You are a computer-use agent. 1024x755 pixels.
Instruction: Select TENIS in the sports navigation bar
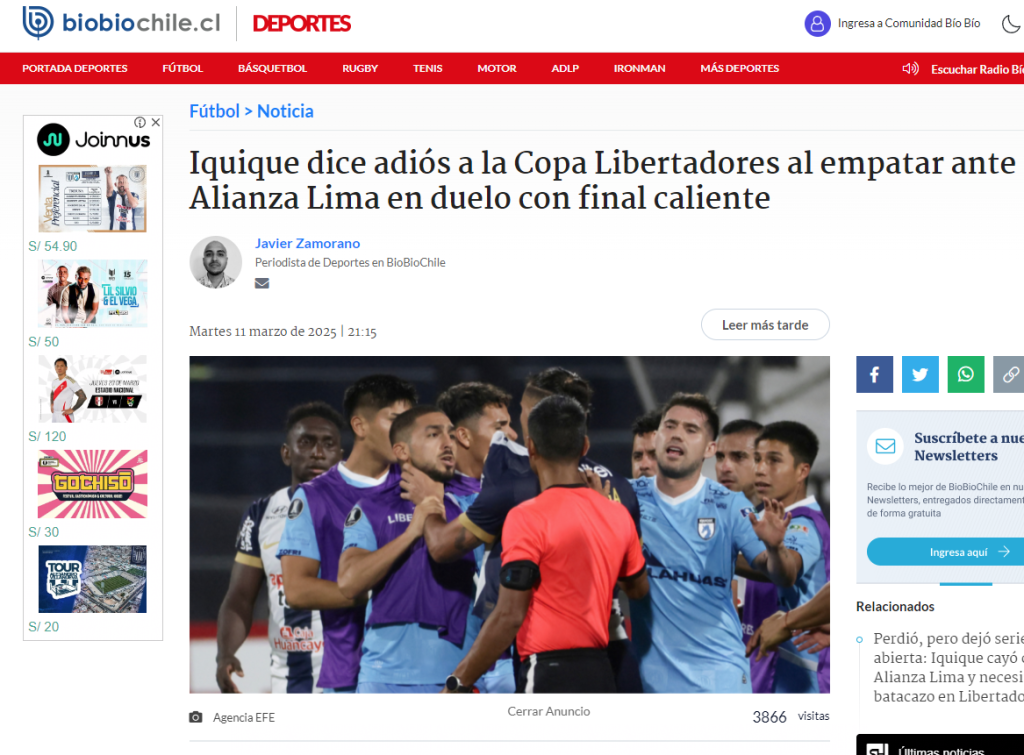pyautogui.click(x=428, y=68)
